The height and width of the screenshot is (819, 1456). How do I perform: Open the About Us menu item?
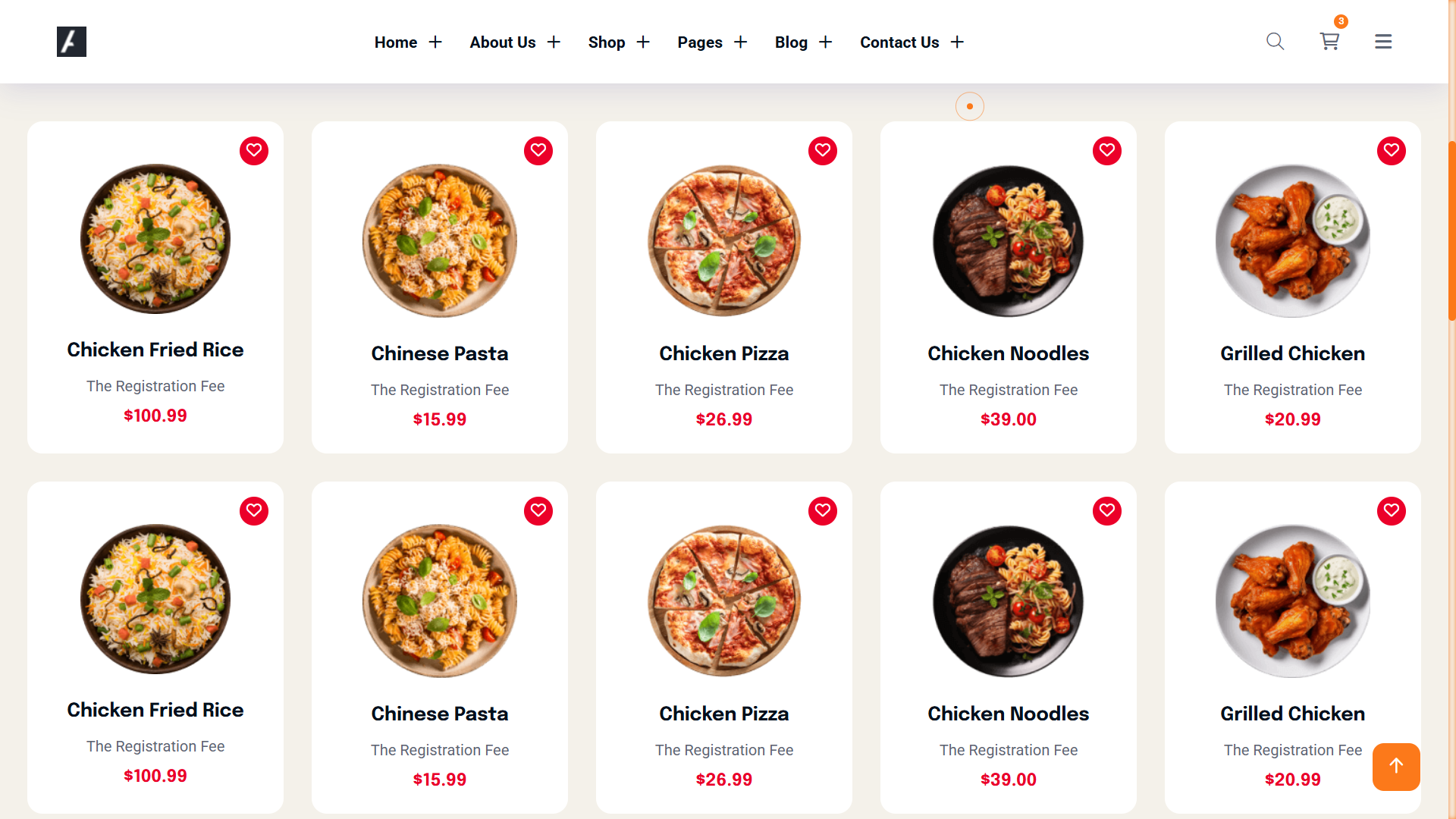click(x=502, y=42)
